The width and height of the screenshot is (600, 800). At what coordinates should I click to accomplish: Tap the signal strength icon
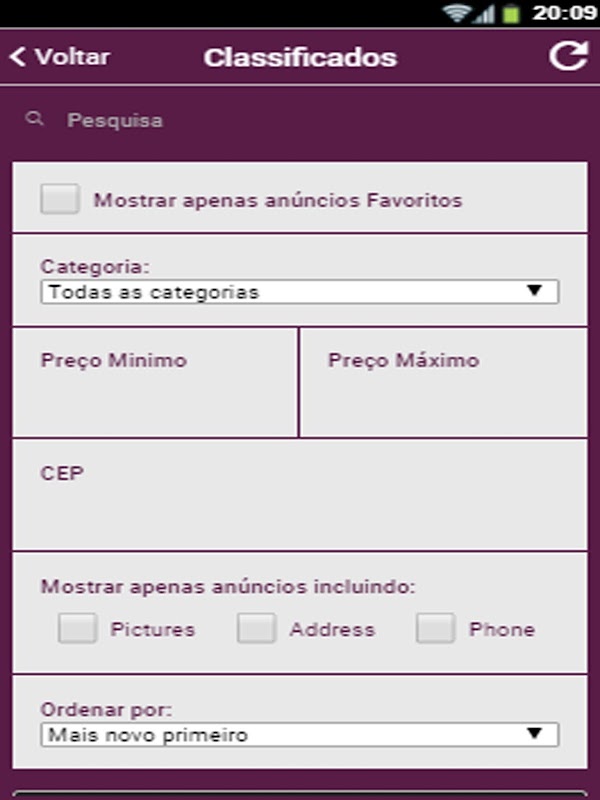485,13
